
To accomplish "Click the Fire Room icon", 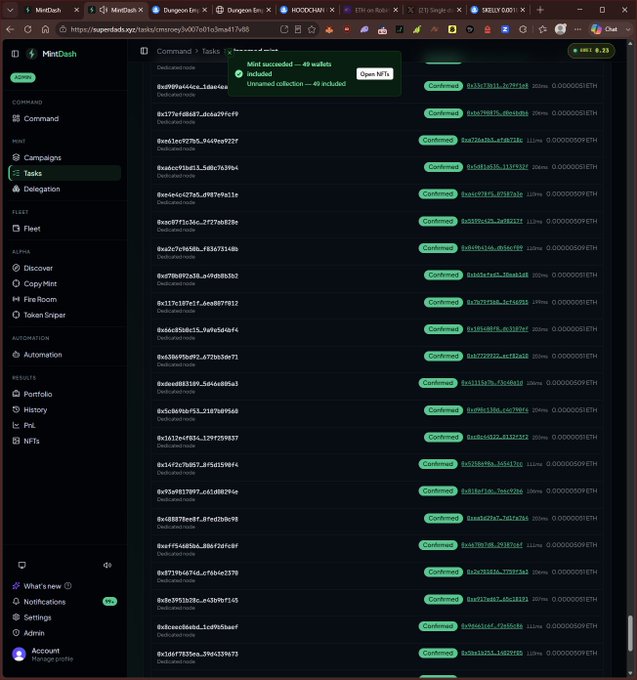I will [x=16, y=299].
